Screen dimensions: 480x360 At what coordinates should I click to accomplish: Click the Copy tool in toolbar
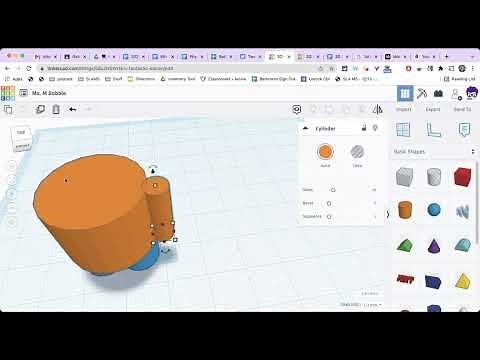pos(8,109)
